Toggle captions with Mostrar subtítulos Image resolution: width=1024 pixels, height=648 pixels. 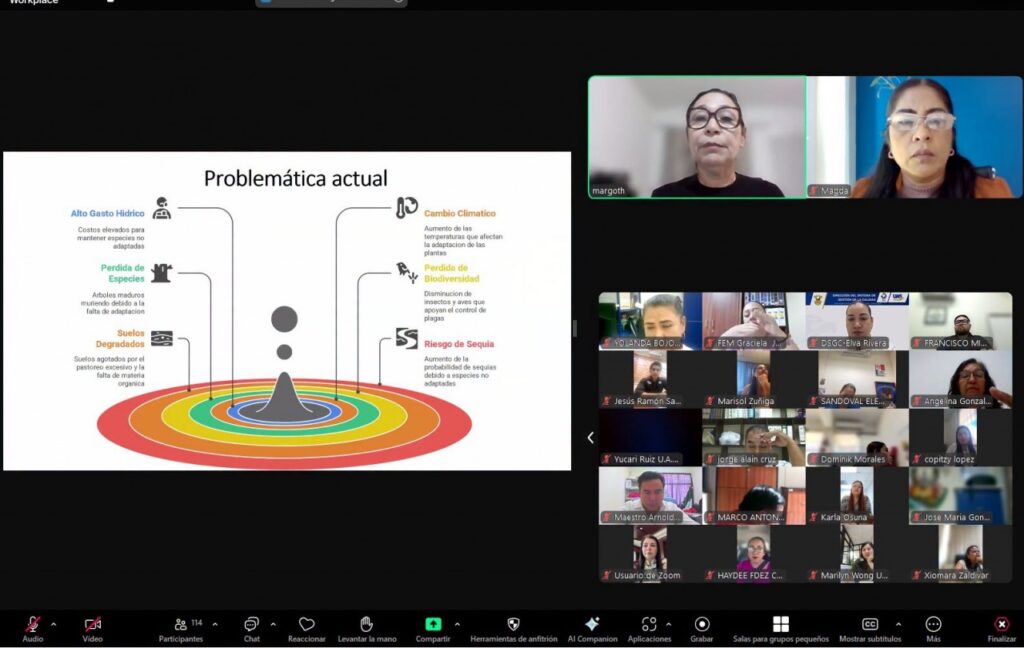(x=870, y=630)
